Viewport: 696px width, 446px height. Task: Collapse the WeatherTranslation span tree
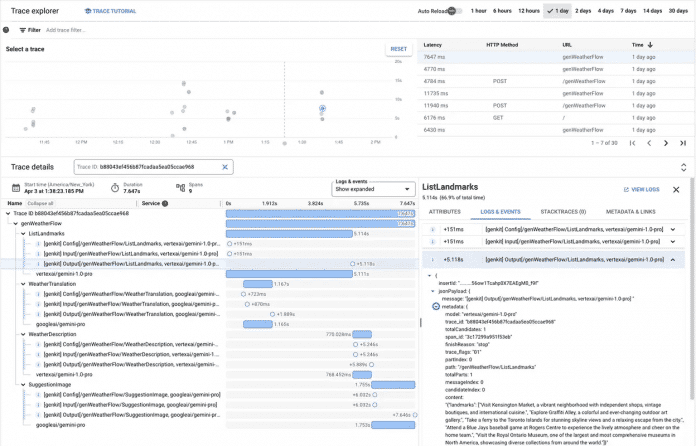(x=23, y=284)
